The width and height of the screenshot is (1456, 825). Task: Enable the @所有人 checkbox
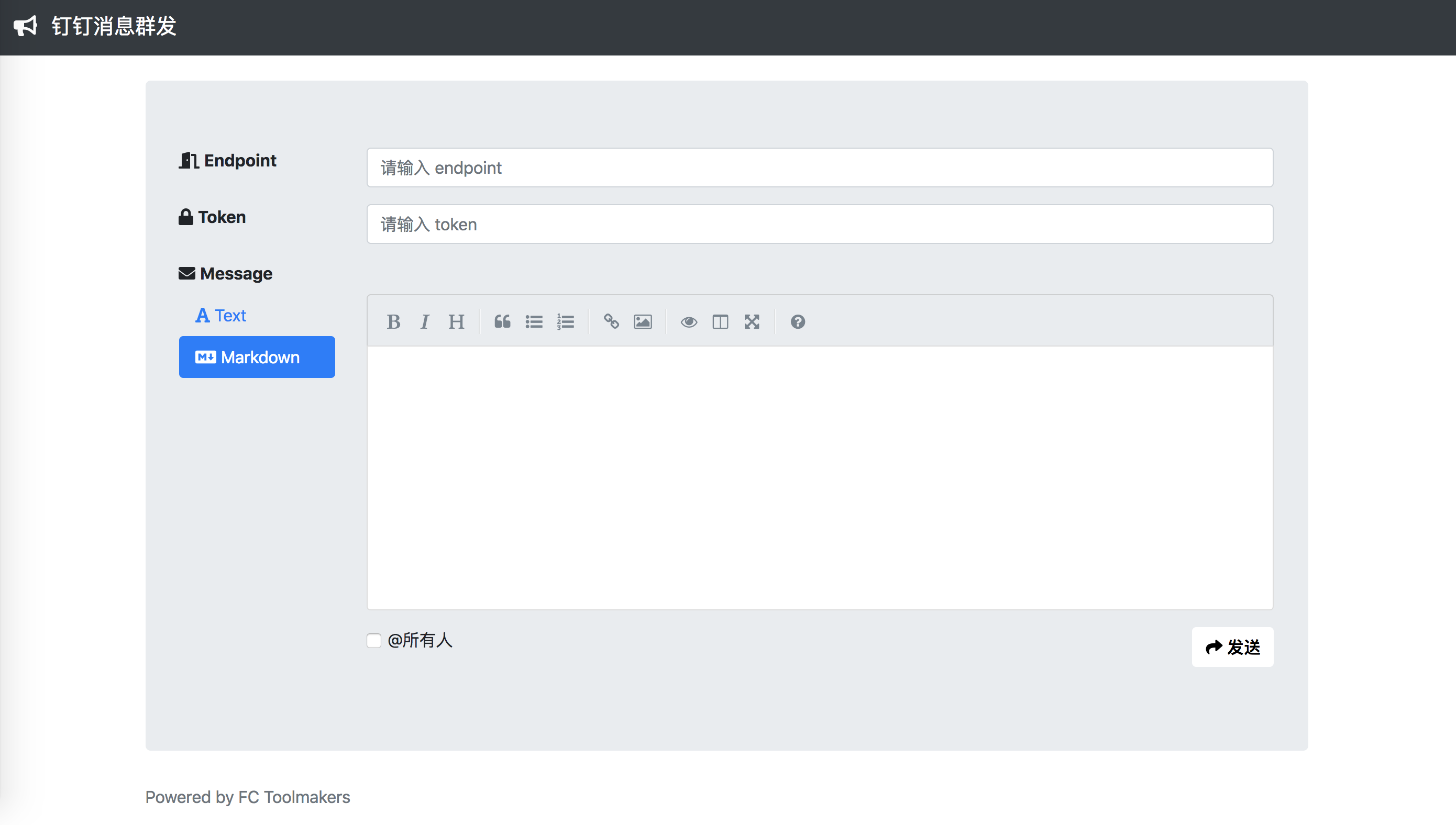[x=374, y=641]
